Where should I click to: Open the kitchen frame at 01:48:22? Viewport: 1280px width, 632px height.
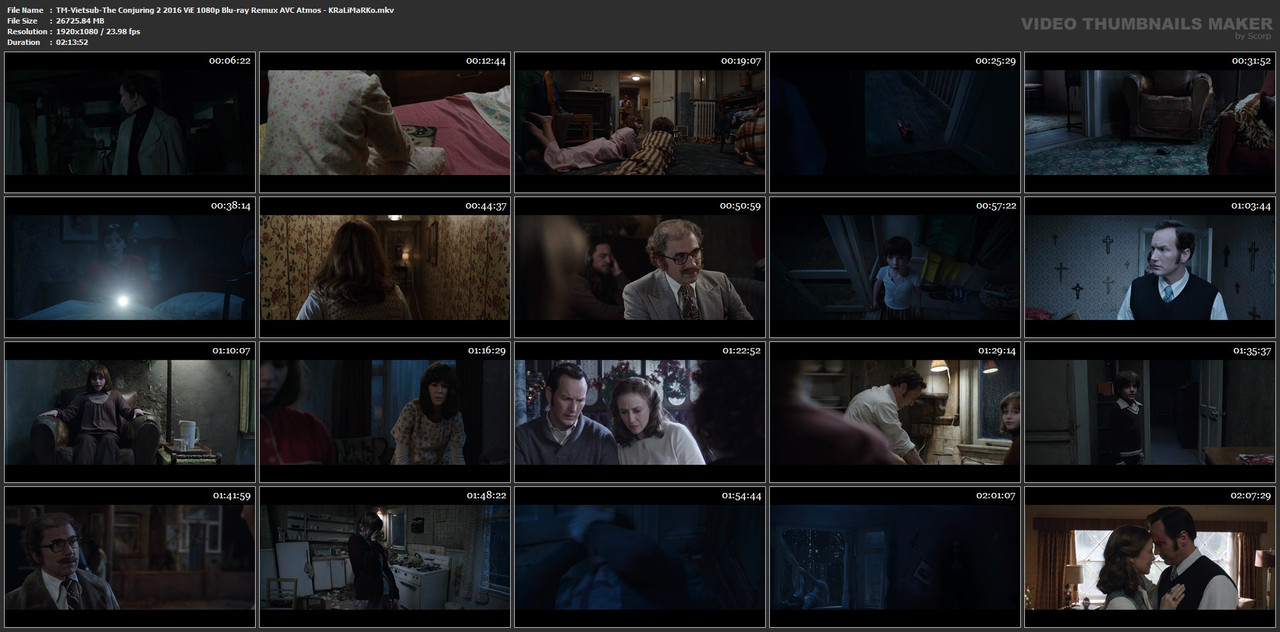coord(385,557)
